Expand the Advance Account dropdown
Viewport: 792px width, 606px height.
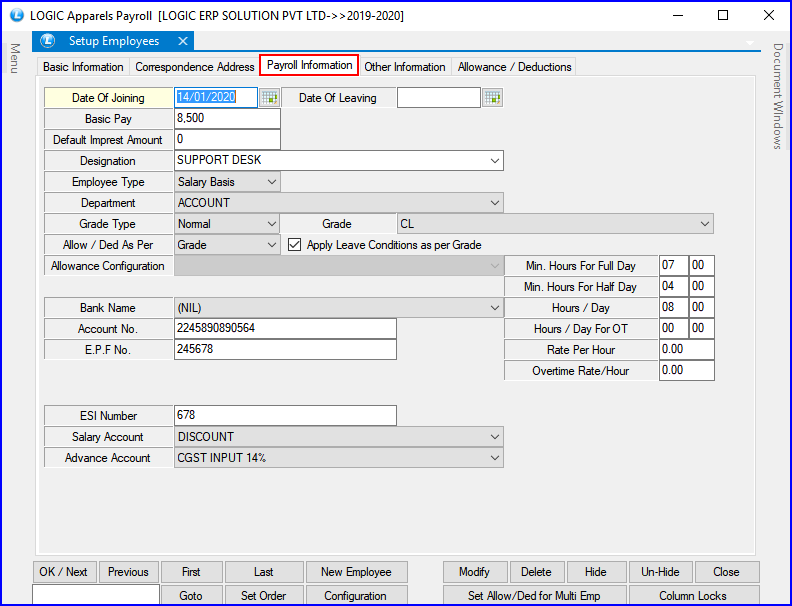[494, 458]
